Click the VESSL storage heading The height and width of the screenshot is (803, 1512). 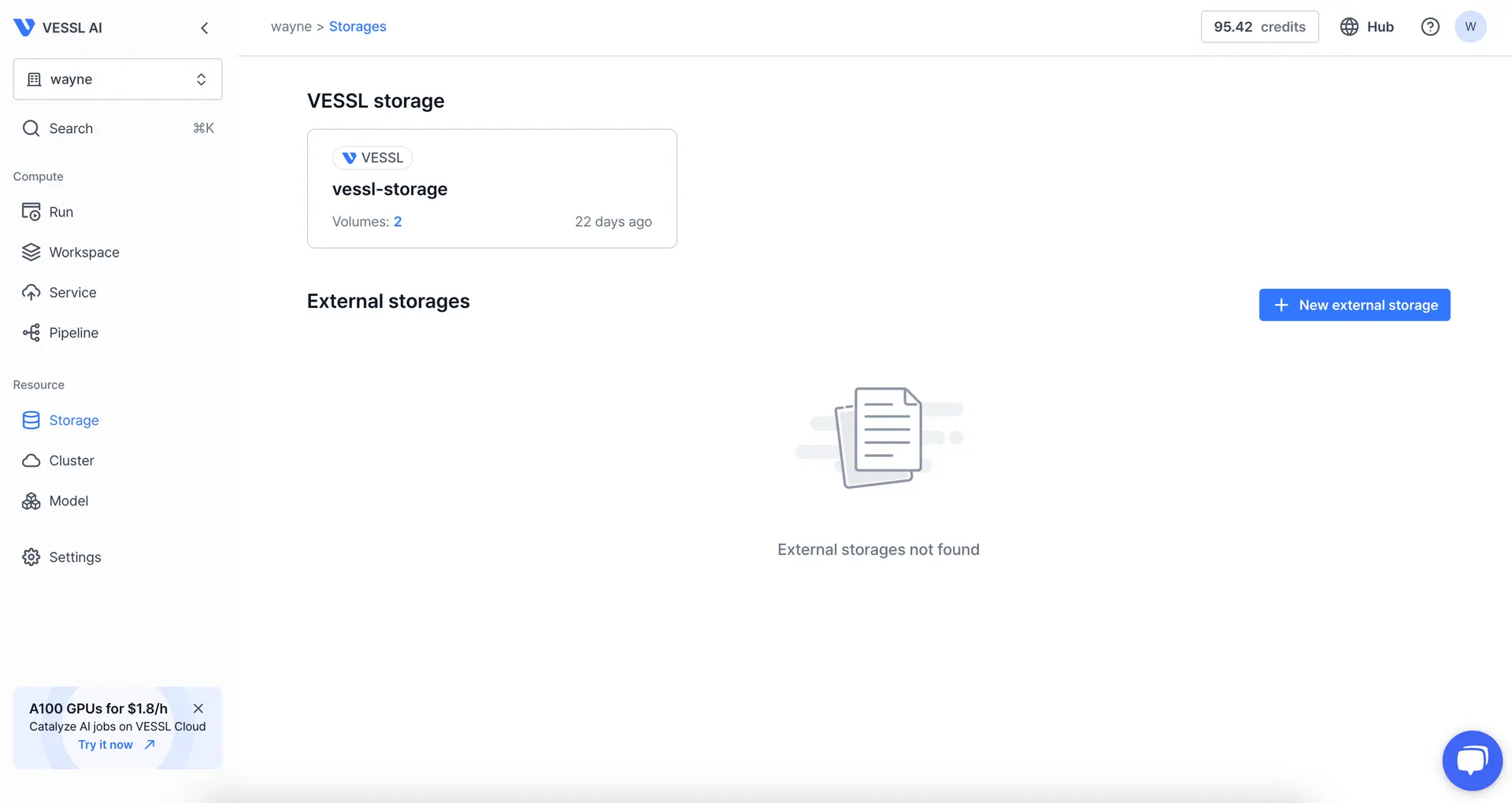(x=376, y=101)
